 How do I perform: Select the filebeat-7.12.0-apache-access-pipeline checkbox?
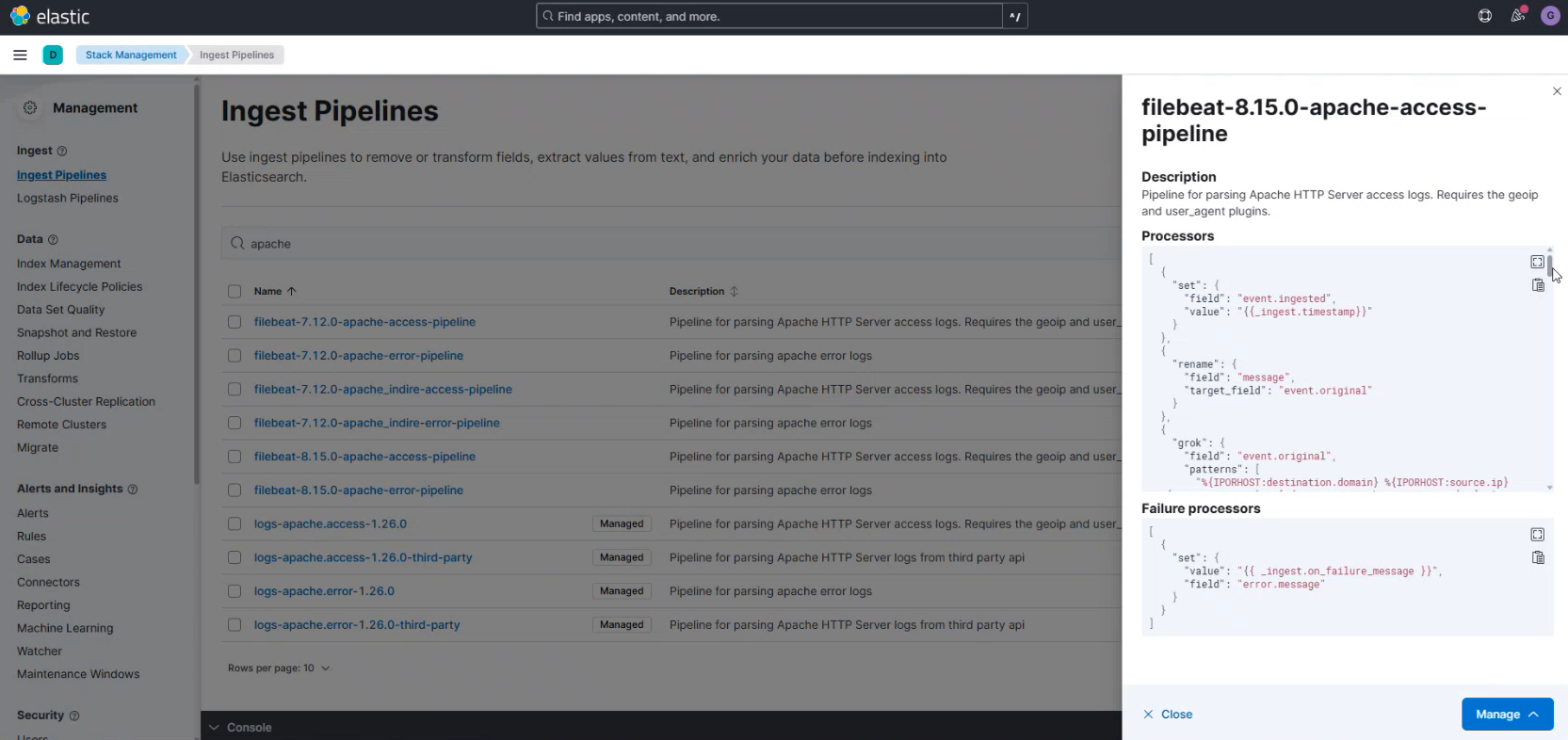click(x=234, y=322)
